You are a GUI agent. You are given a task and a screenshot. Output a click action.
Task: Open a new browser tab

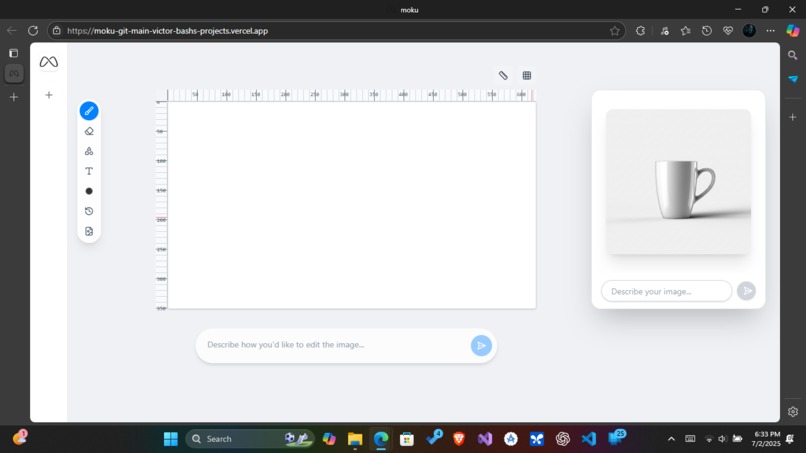(14, 97)
